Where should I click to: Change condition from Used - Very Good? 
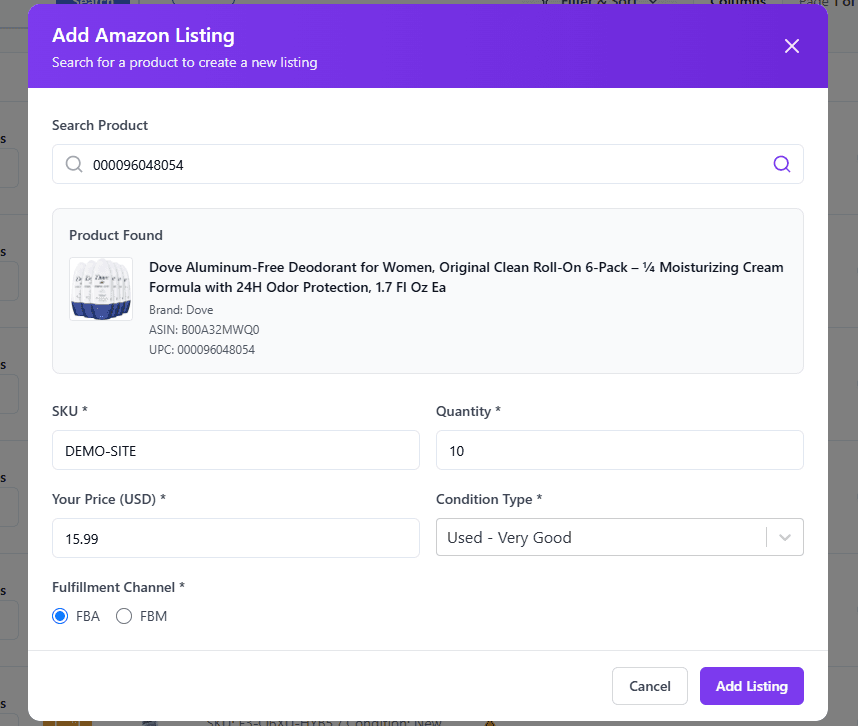tap(619, 537)
